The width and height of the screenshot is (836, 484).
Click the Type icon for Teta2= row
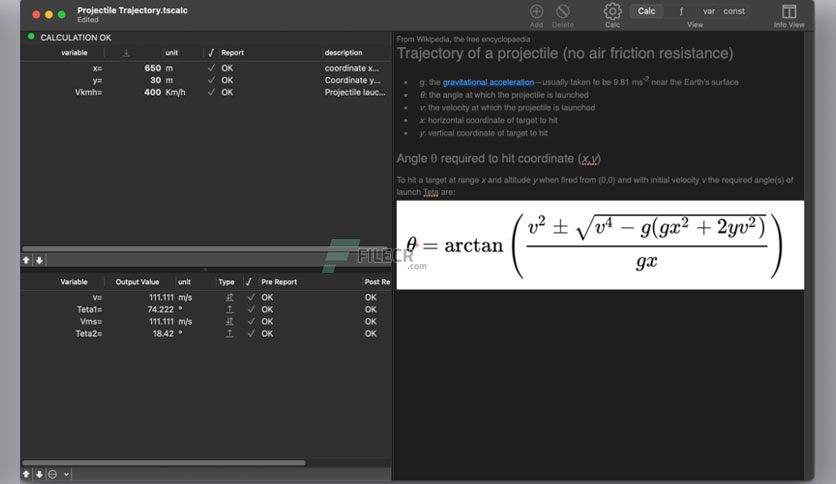point(230,333)
